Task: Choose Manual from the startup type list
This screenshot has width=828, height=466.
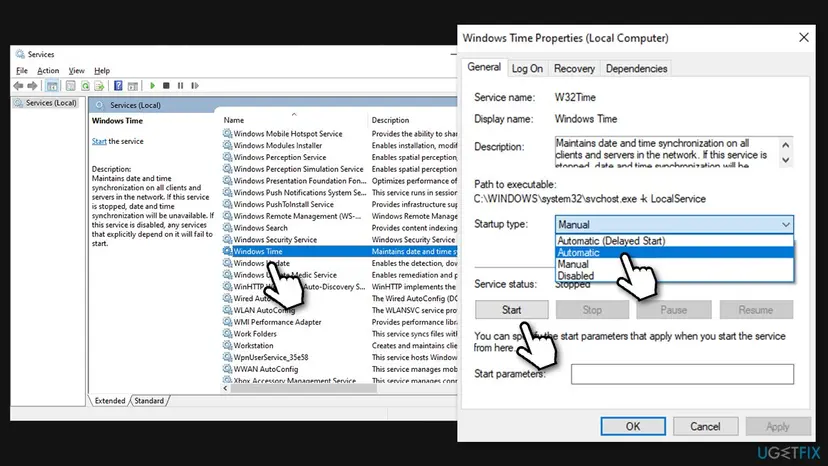Action: tap(674, 264)
